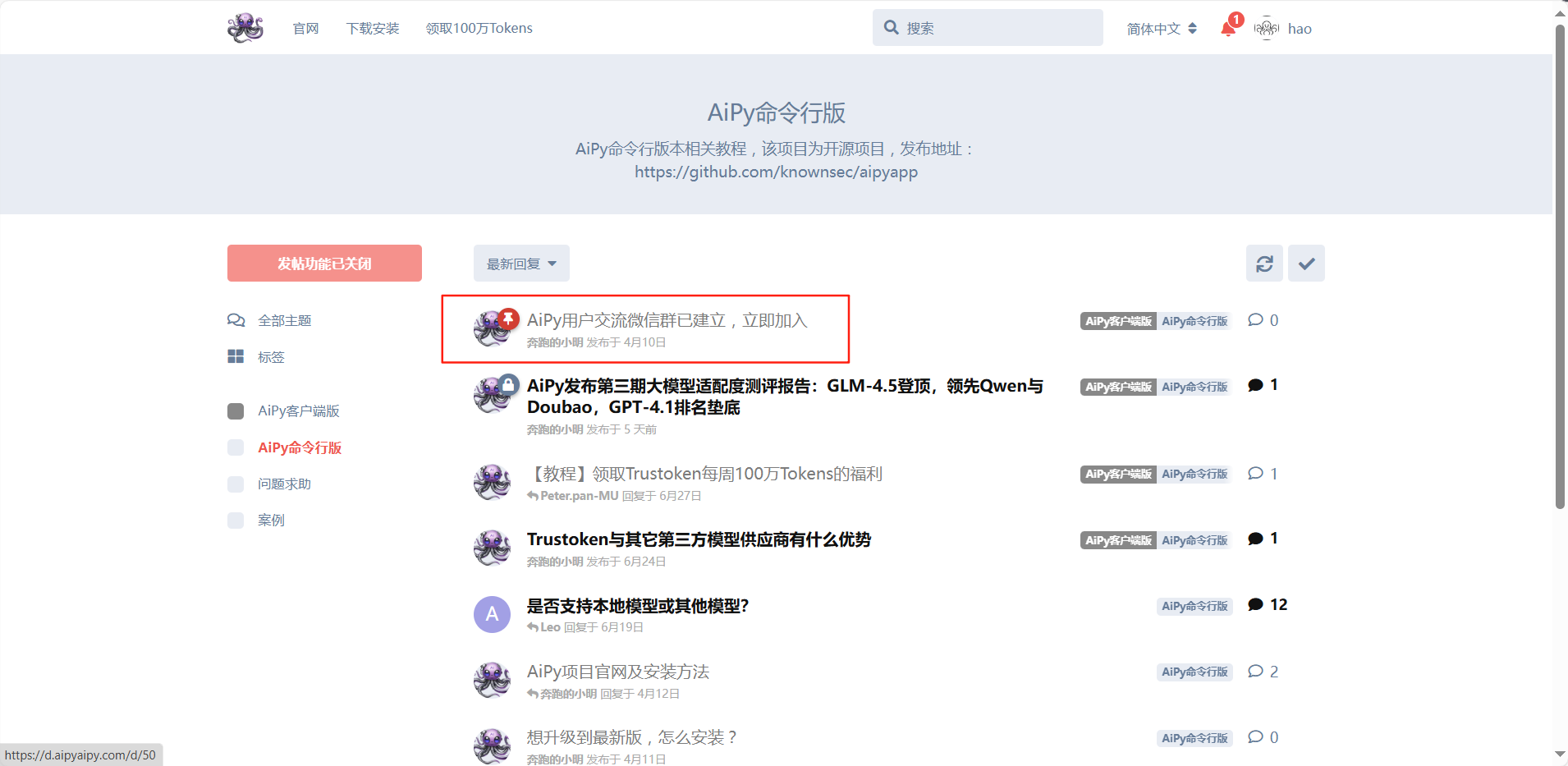The width and height of the screenshot is (1568, 766).
Task: Open 想升级到最新版，怎么安装 discussion
Action: coord(632,737)
